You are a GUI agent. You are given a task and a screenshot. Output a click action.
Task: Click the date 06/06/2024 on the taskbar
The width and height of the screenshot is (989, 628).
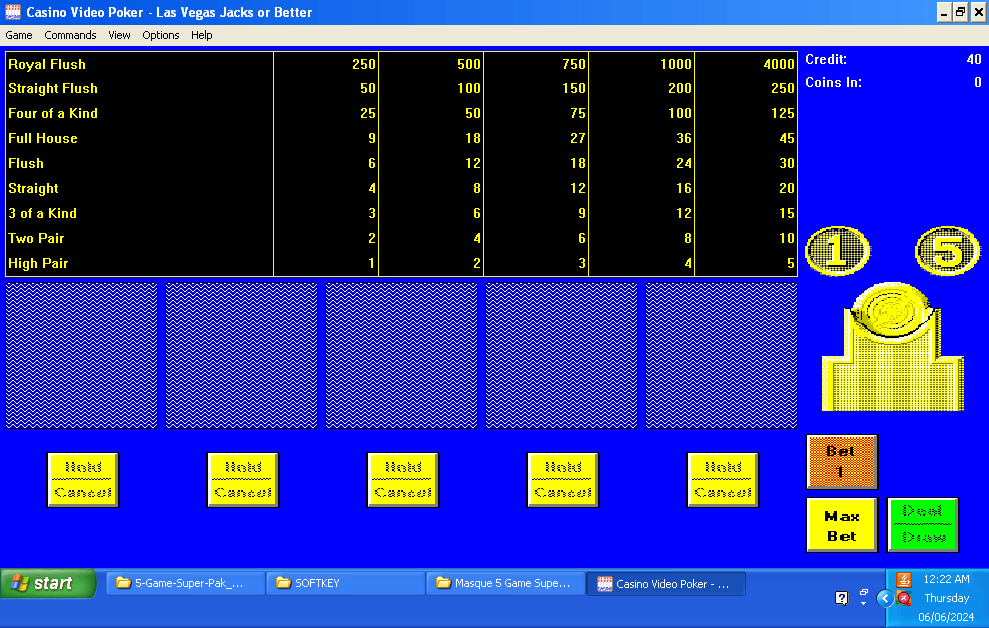946,617
